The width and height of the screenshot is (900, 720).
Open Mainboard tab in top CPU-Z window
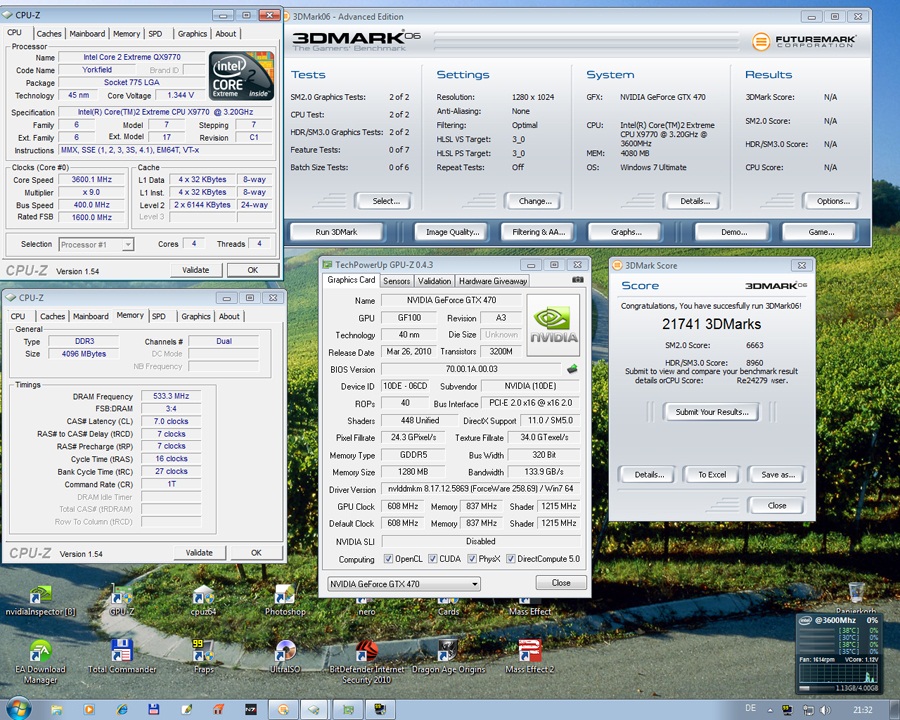tap(87, 34)
